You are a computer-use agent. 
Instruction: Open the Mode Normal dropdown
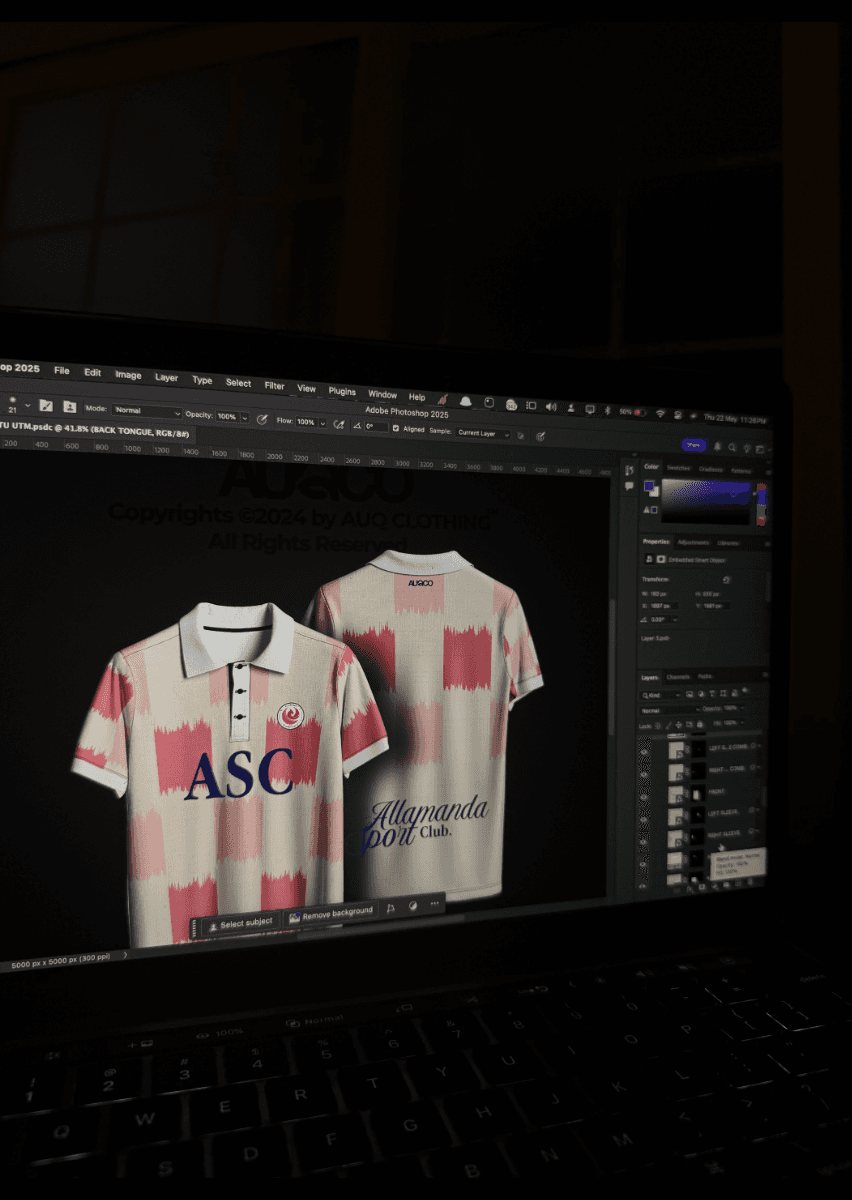(145, 411)
